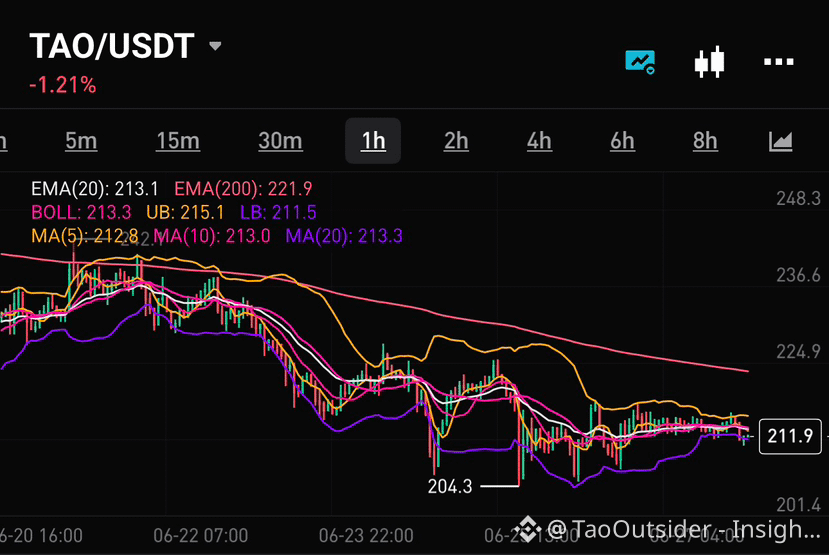The image size is (829, 555).
Task: Tap the MA(10): 213.0 indicator label
Action: coord(212,236)
